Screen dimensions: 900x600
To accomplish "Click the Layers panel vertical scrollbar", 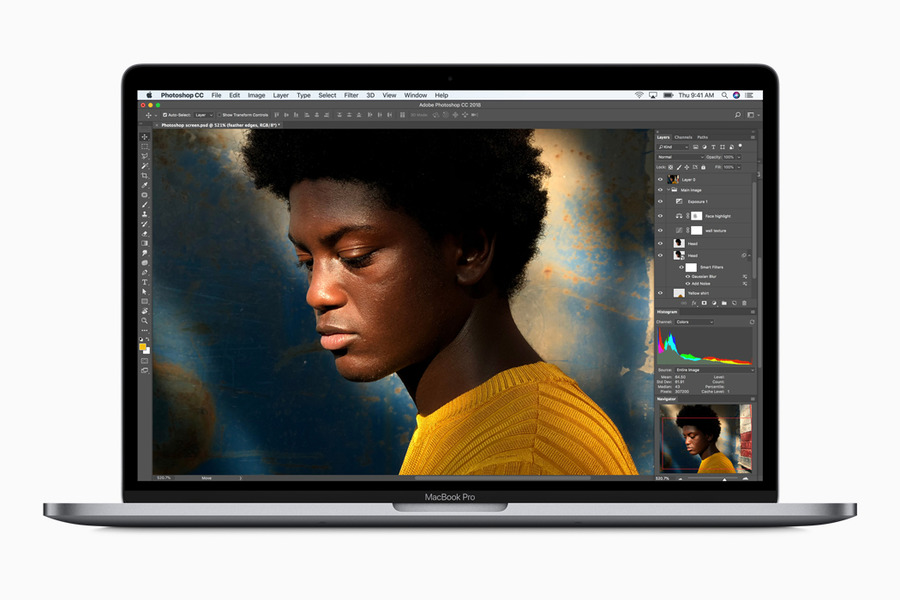I will pos(754,230).
